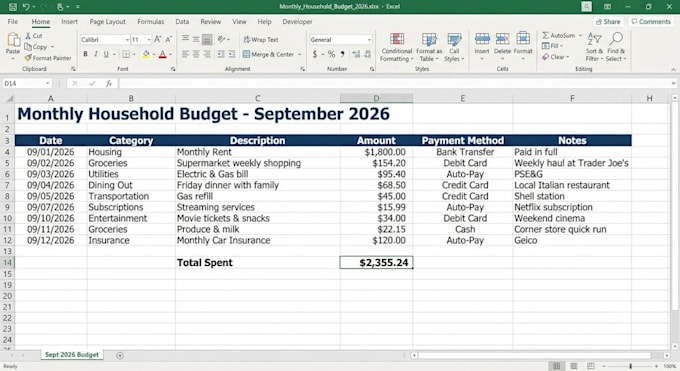Open the fill color highlight swatch

(x=146, y=54)
